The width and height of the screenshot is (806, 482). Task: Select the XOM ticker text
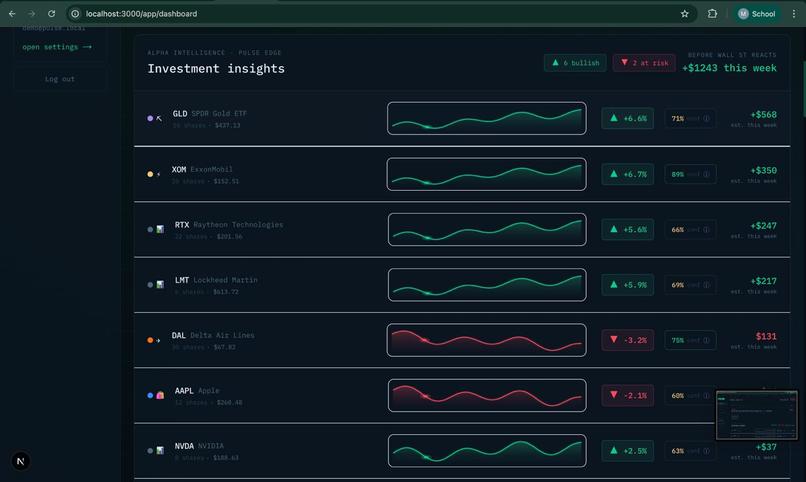point(179,170)
